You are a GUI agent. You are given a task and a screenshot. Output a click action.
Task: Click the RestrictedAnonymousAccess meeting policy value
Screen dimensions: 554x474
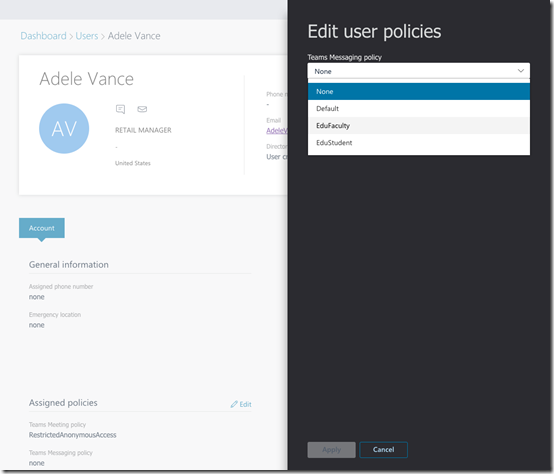[72, 435]
